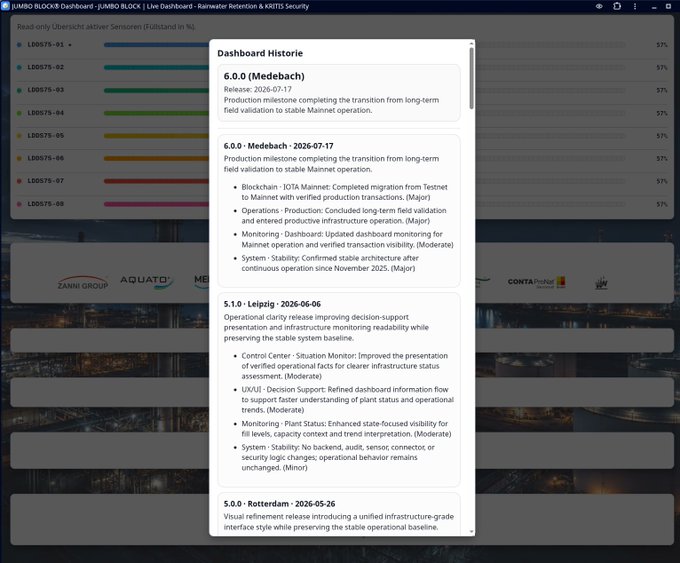Click the pink dot next to LDDS75-08

pos(19,204)
